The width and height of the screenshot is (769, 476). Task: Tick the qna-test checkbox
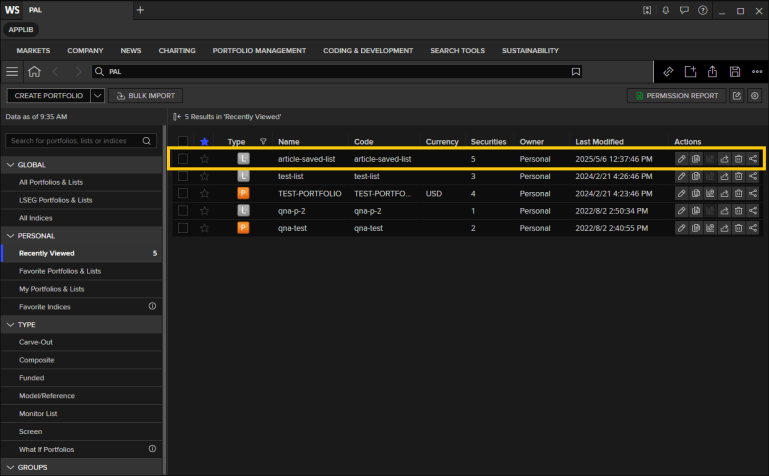pos(183,228)
